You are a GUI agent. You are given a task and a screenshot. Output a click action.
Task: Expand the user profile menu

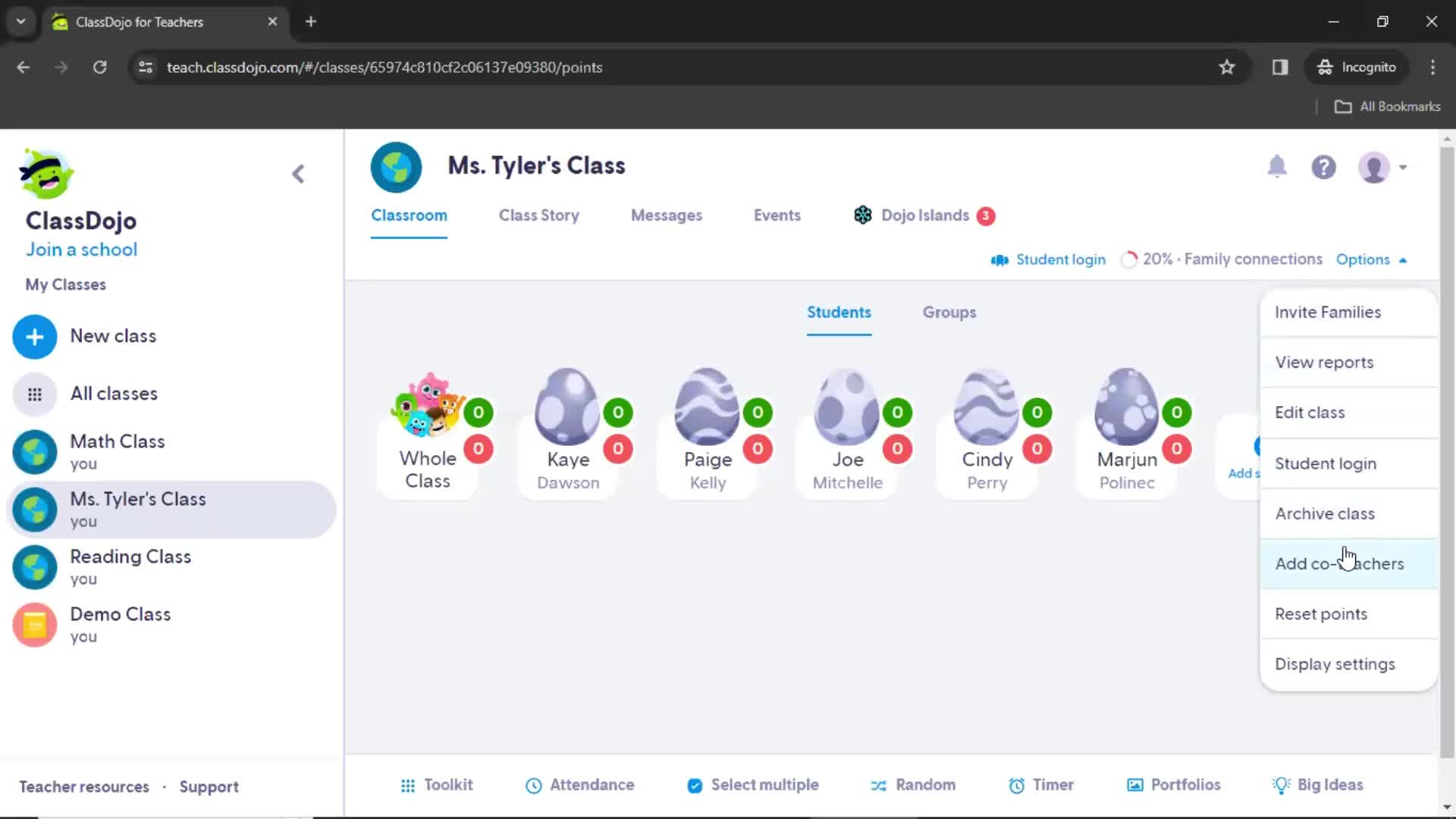[x=1385, y=167]
